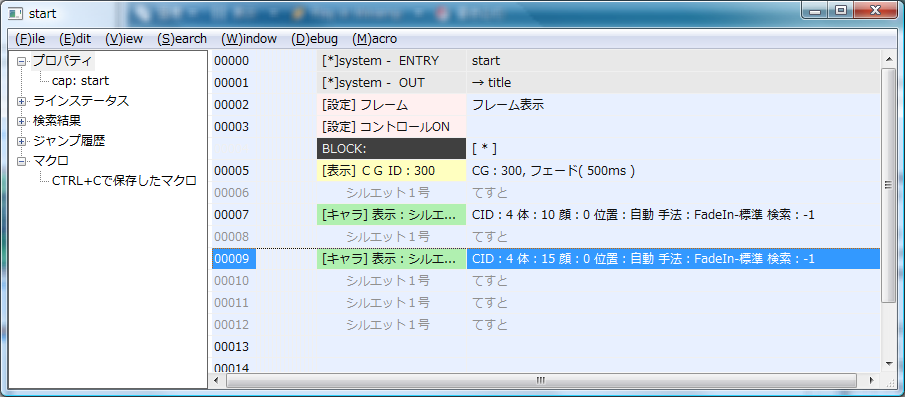The image size is (905, 397).
Task: Open the (W)indow menu
Action: (x=249, y=39)
